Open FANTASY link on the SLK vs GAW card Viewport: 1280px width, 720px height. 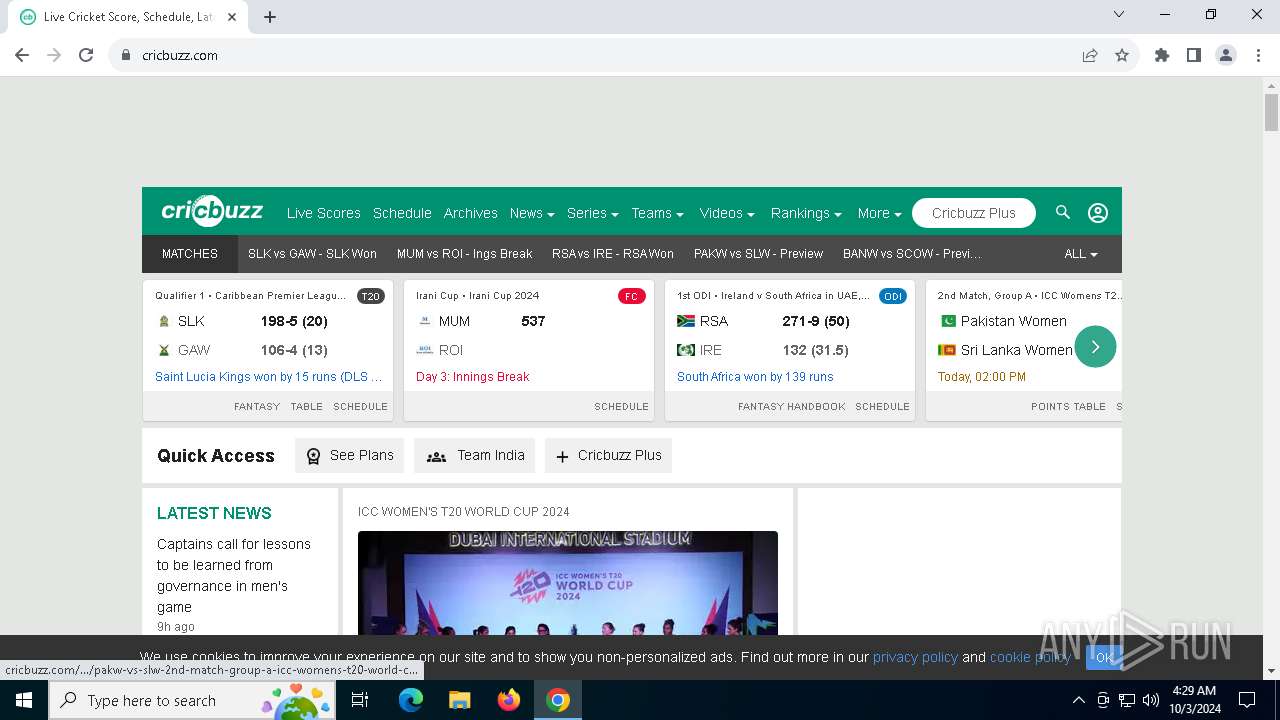[257, 406]
